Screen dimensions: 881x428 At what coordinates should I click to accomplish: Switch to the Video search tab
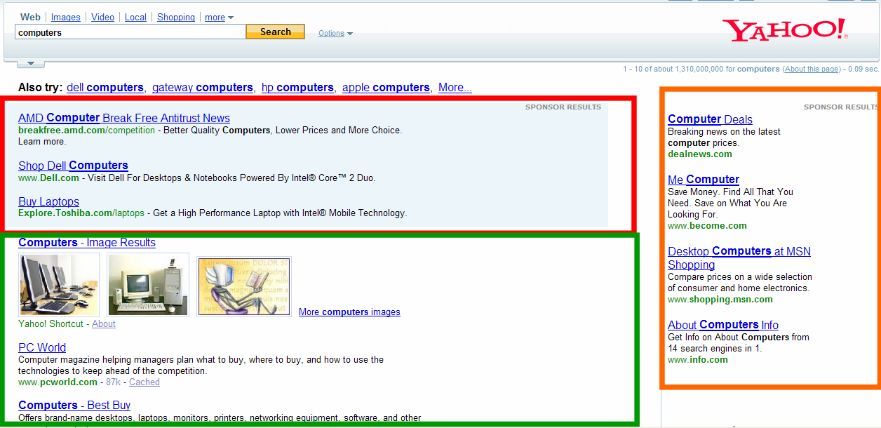[102, 18]
